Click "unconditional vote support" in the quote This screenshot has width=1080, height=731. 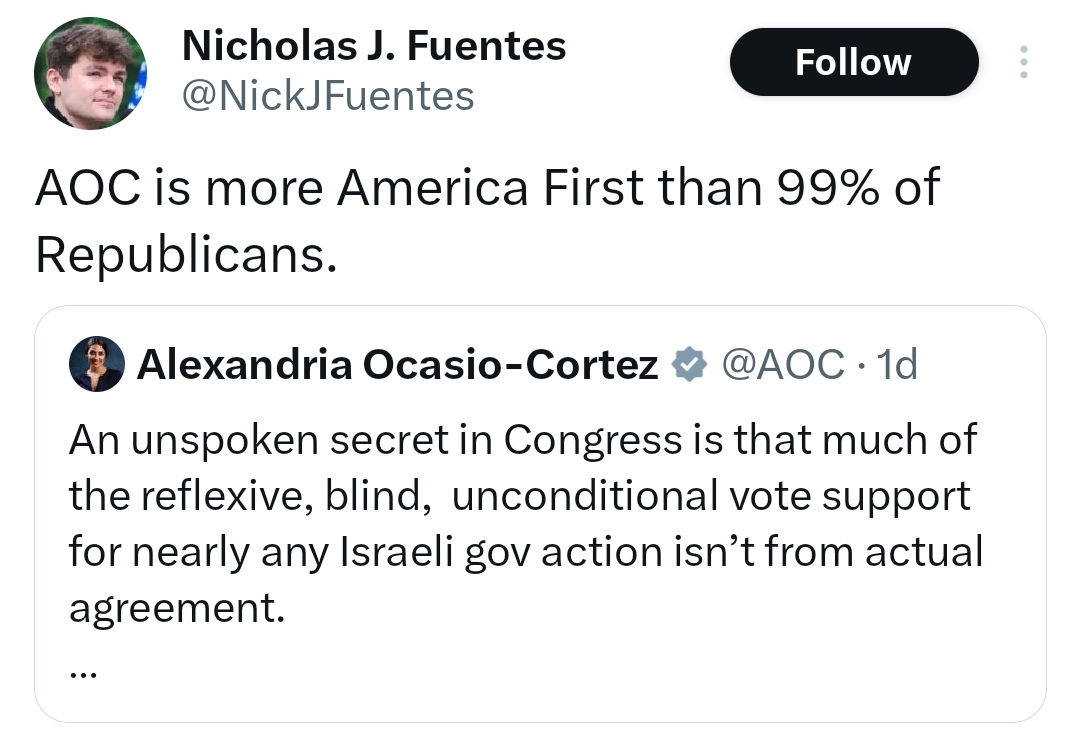click(x=711, y=496)
